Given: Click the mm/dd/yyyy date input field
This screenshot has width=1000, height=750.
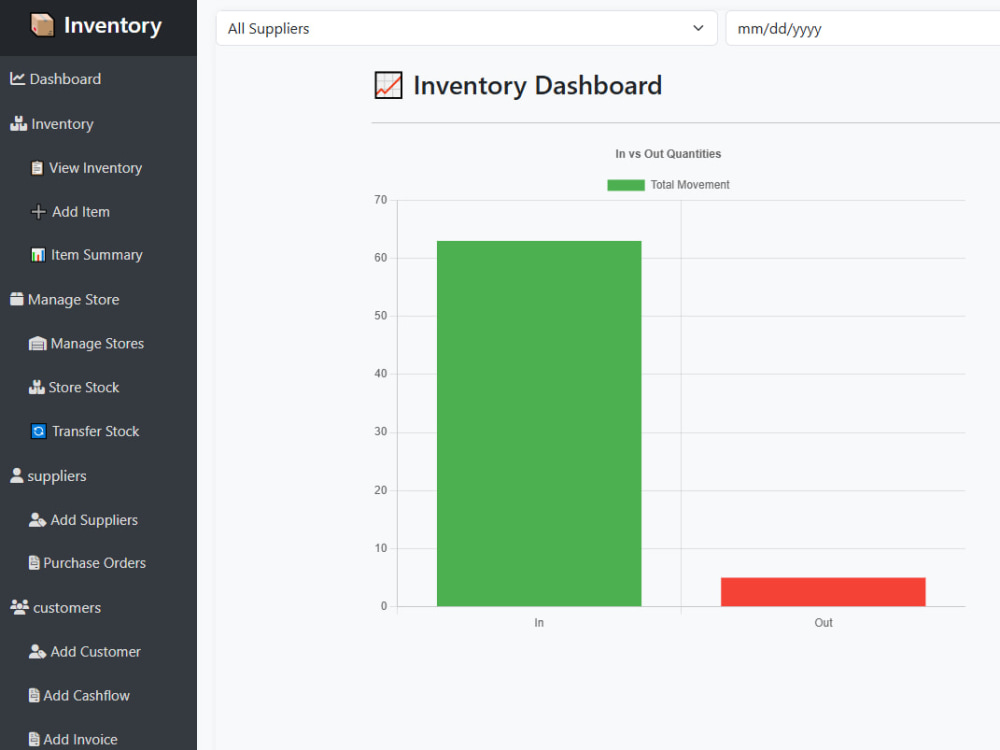Looking at the screenshot, I should [x=863, y=28].
